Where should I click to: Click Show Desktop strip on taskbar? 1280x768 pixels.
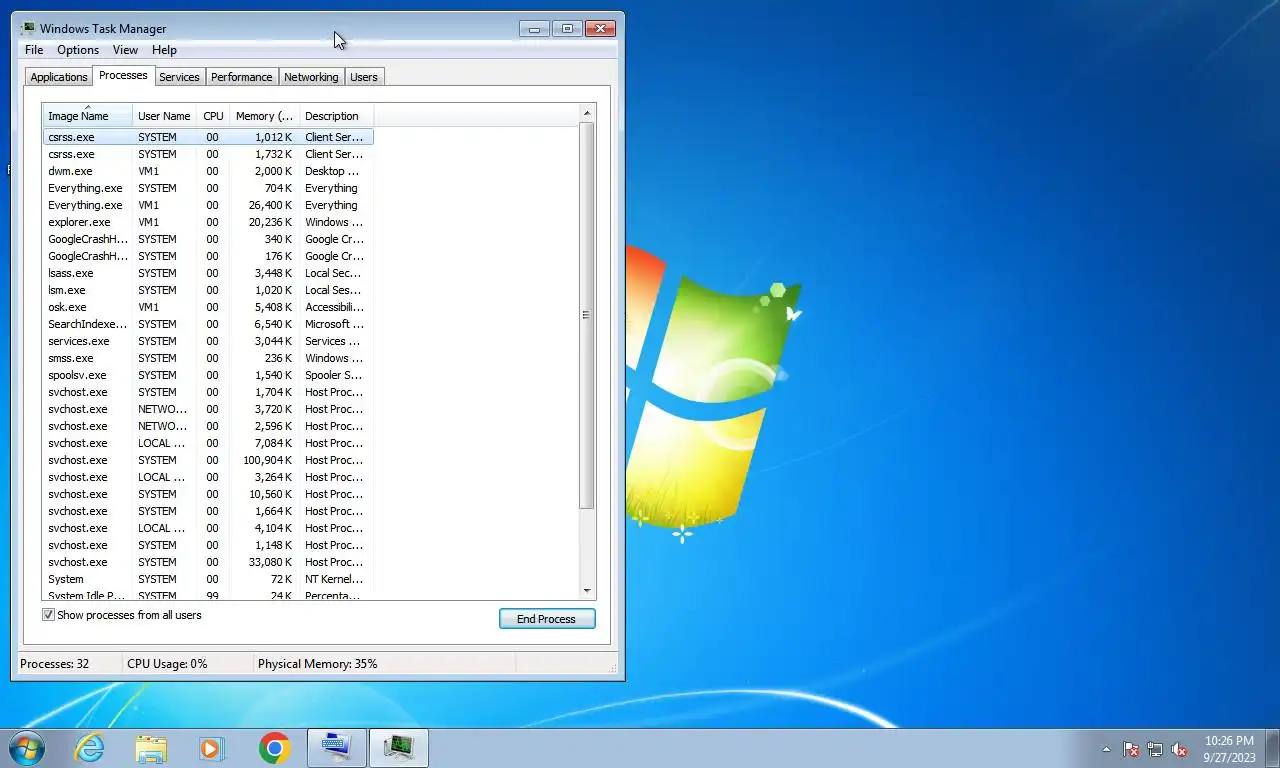(x=1273, y=748)
